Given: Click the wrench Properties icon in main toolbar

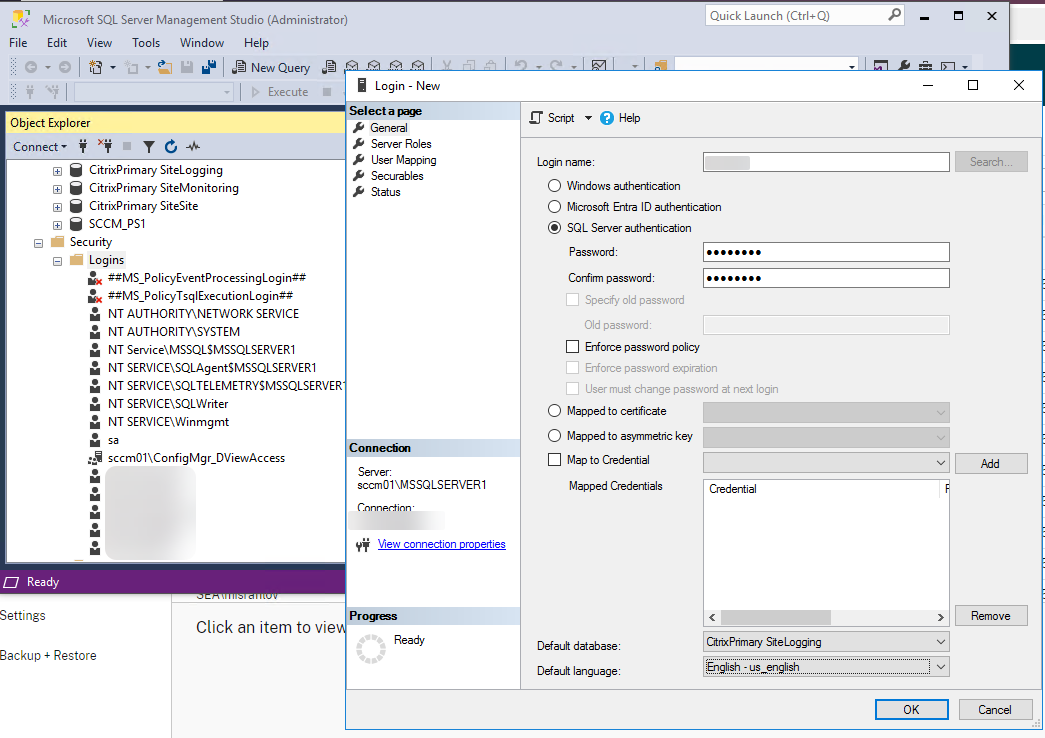Looking at the screenshot, I should coord(904,66).
